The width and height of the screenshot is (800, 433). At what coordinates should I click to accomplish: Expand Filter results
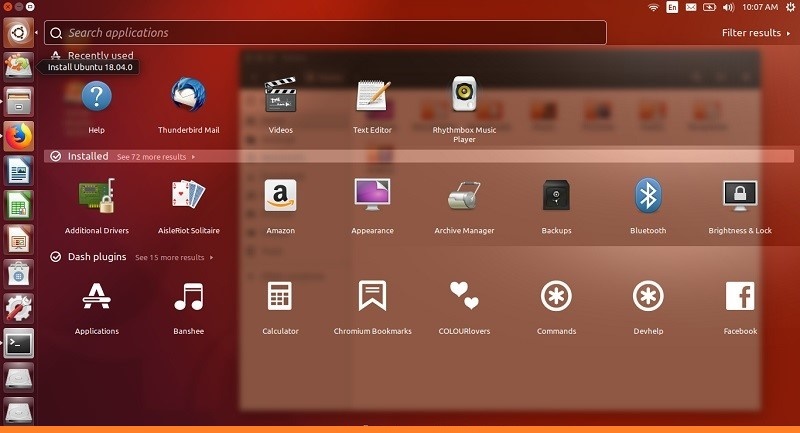[x=756, y=33]
